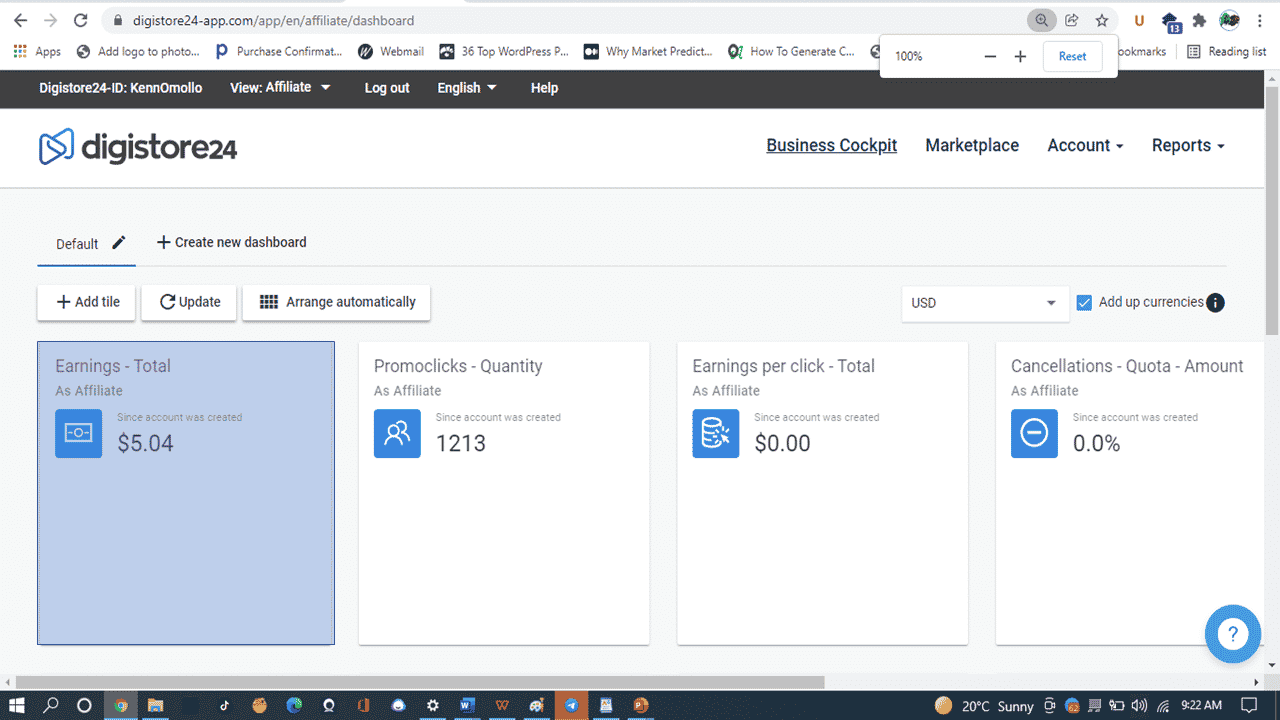The height and width of the screenshot is (720, 1280).
Task: Click the orange U extension icon
Action: (1139, 20)
